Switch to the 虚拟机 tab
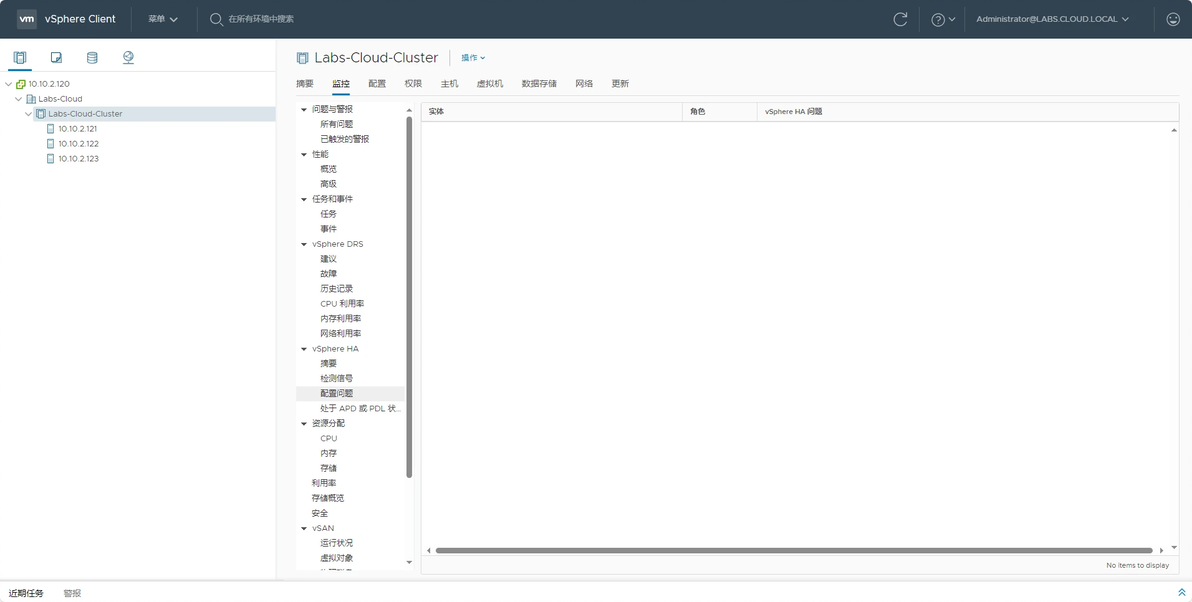 (490, 84)
